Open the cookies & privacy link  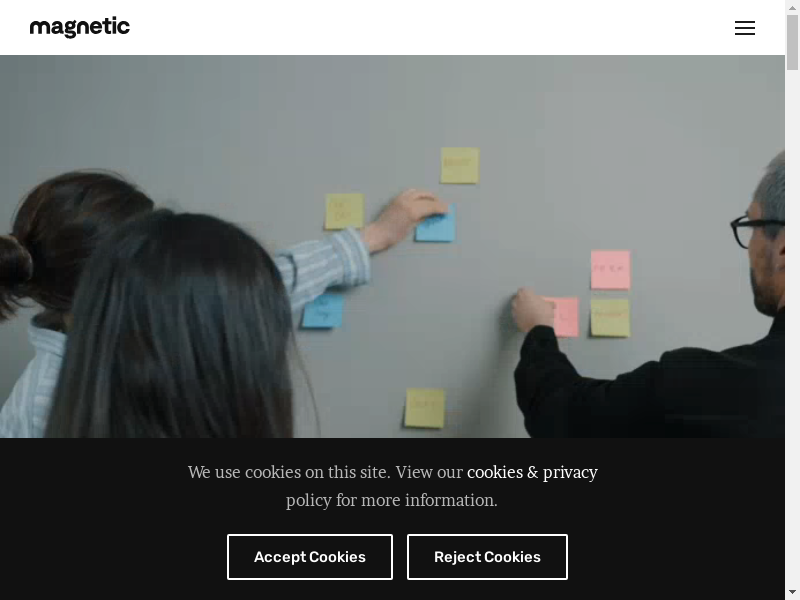pyautogui.click(x=532, y=472)
